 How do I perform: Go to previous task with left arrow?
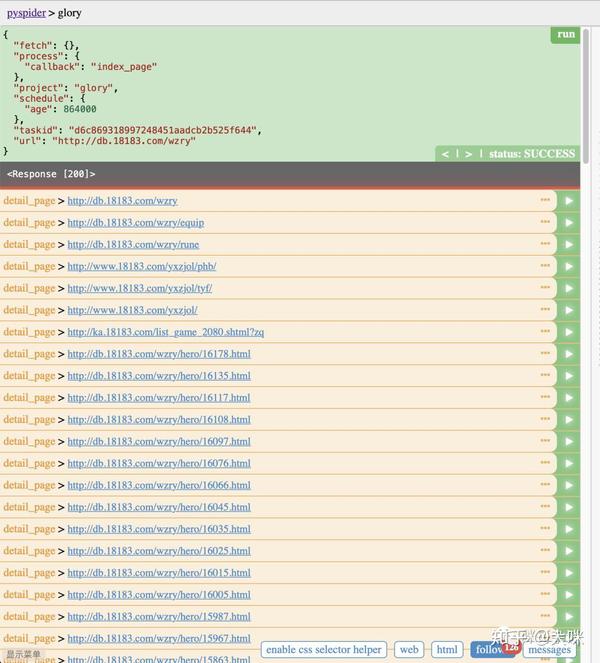point(445,154)
